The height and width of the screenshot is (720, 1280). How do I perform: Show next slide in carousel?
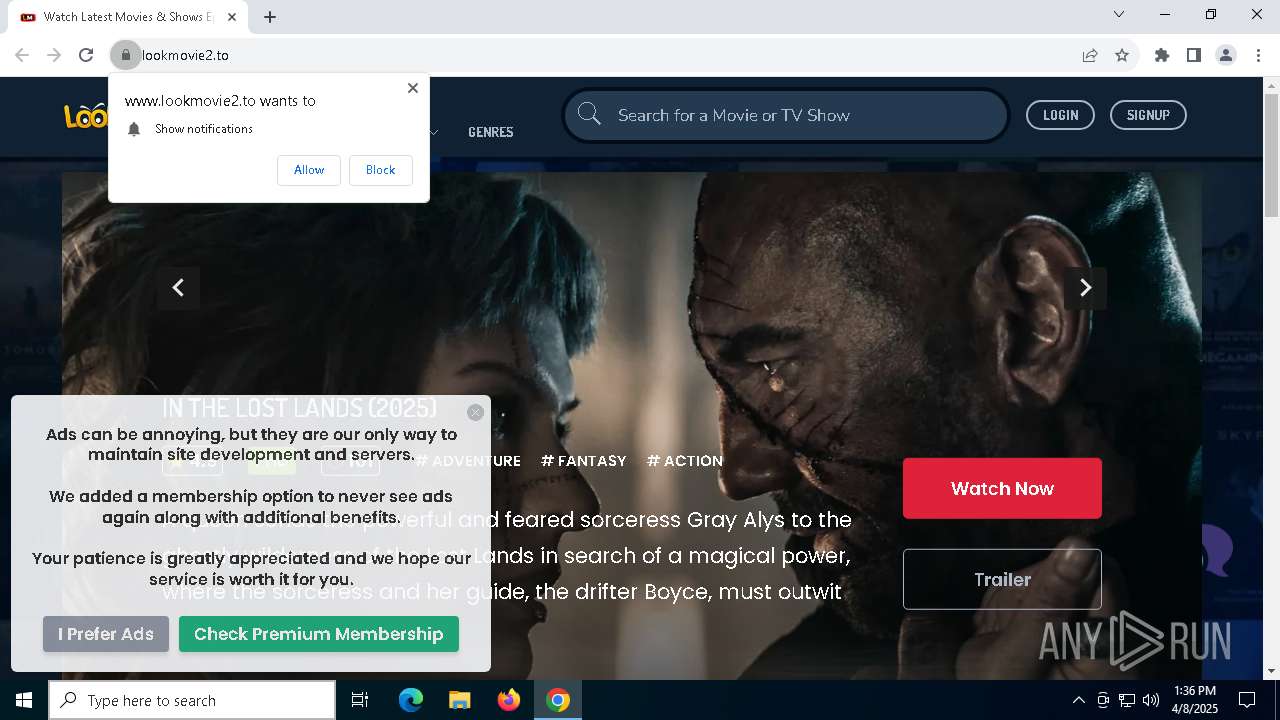click(1085, 288)
